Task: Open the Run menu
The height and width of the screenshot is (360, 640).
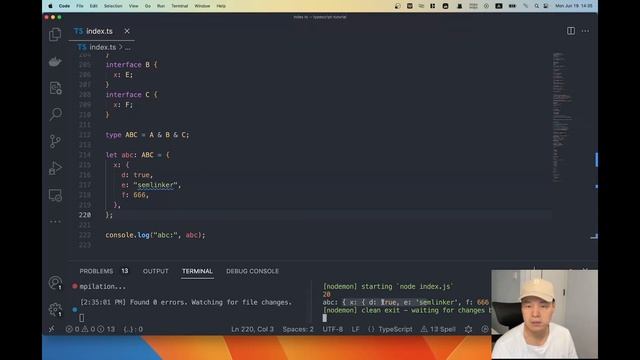Action: point(161,6)
